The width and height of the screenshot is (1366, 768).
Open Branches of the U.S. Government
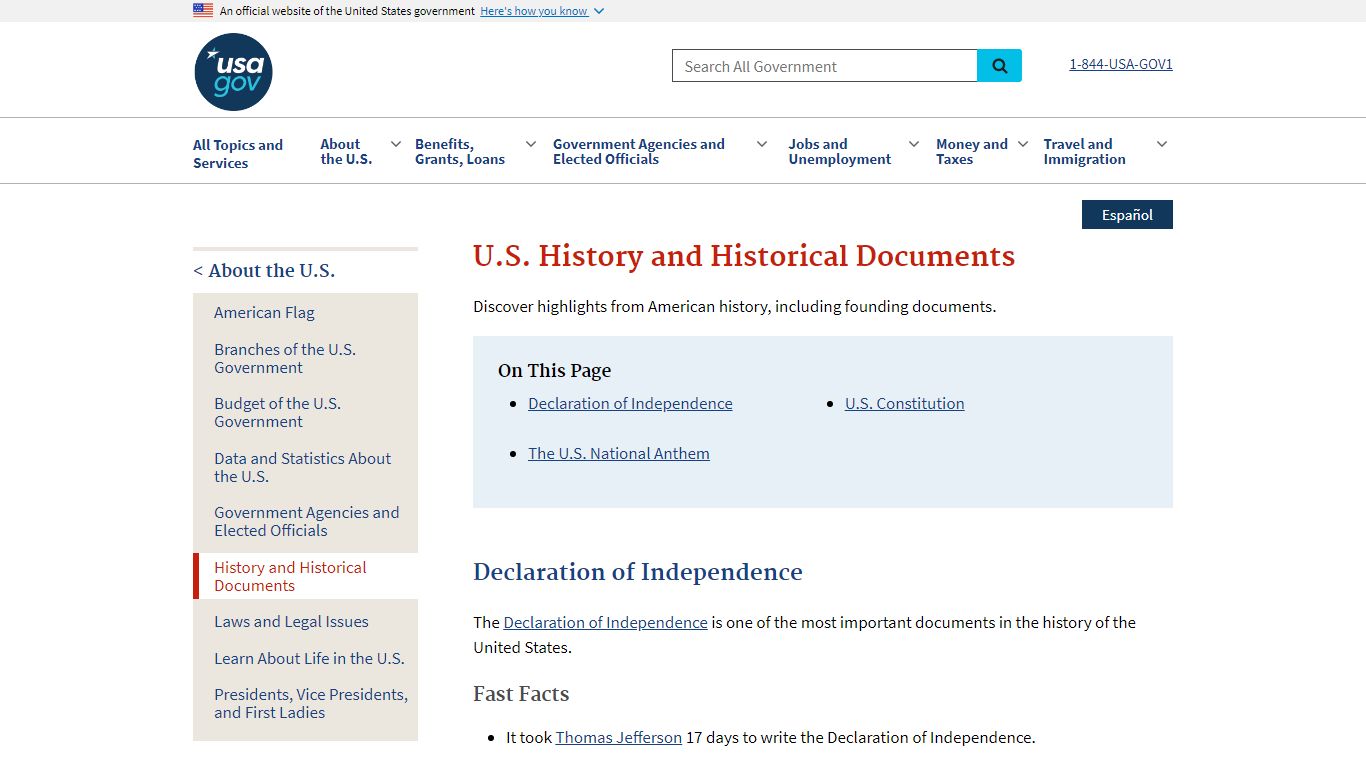(x=285, y=358)
